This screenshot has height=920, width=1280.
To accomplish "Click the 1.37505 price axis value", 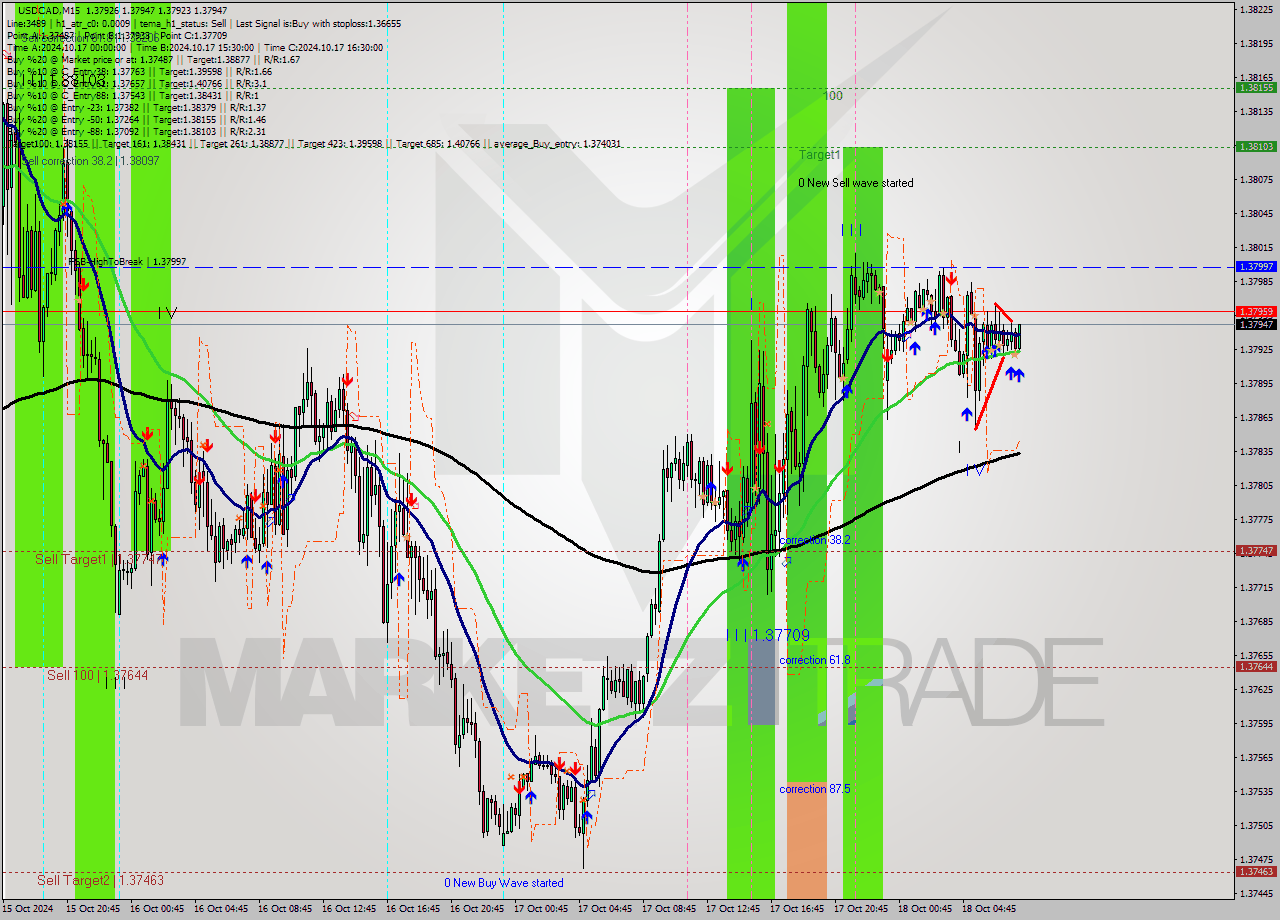I will click(1256, 826).
